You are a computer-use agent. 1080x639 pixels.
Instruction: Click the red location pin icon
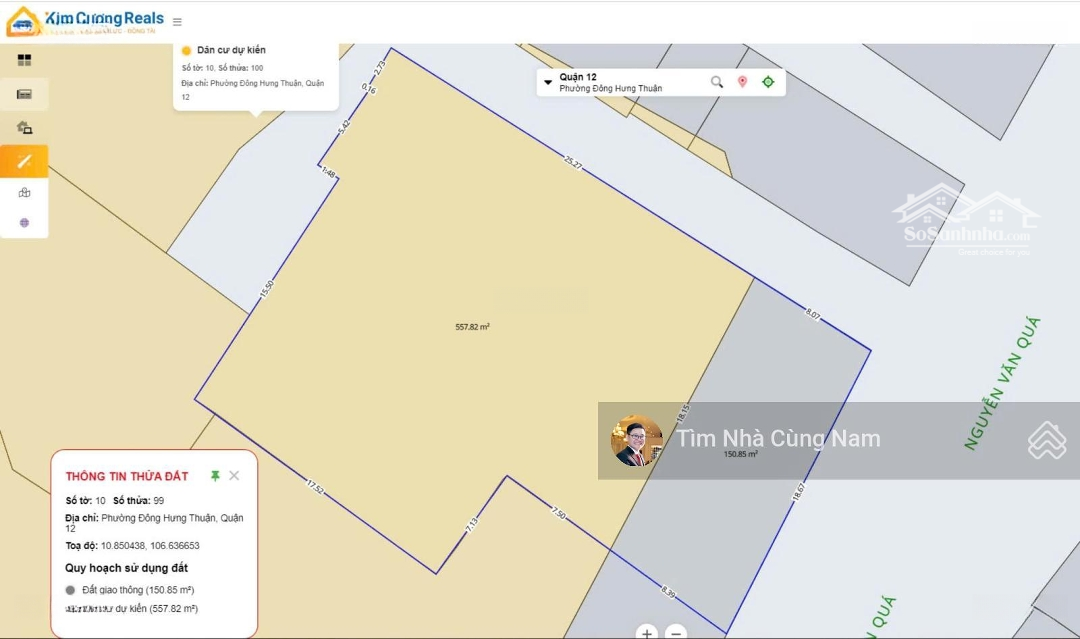(742, 82)
